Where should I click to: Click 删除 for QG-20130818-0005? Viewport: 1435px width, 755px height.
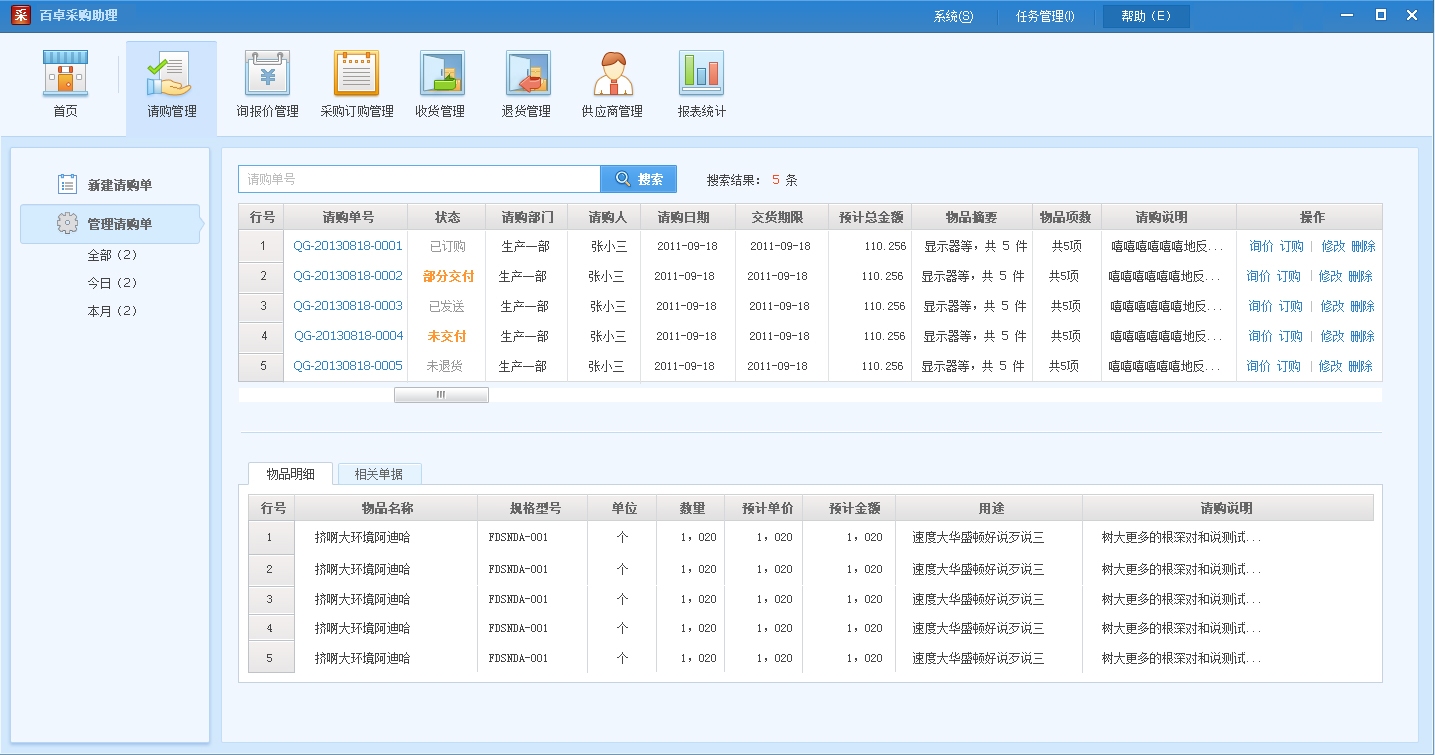click(x=1360, y=366)
